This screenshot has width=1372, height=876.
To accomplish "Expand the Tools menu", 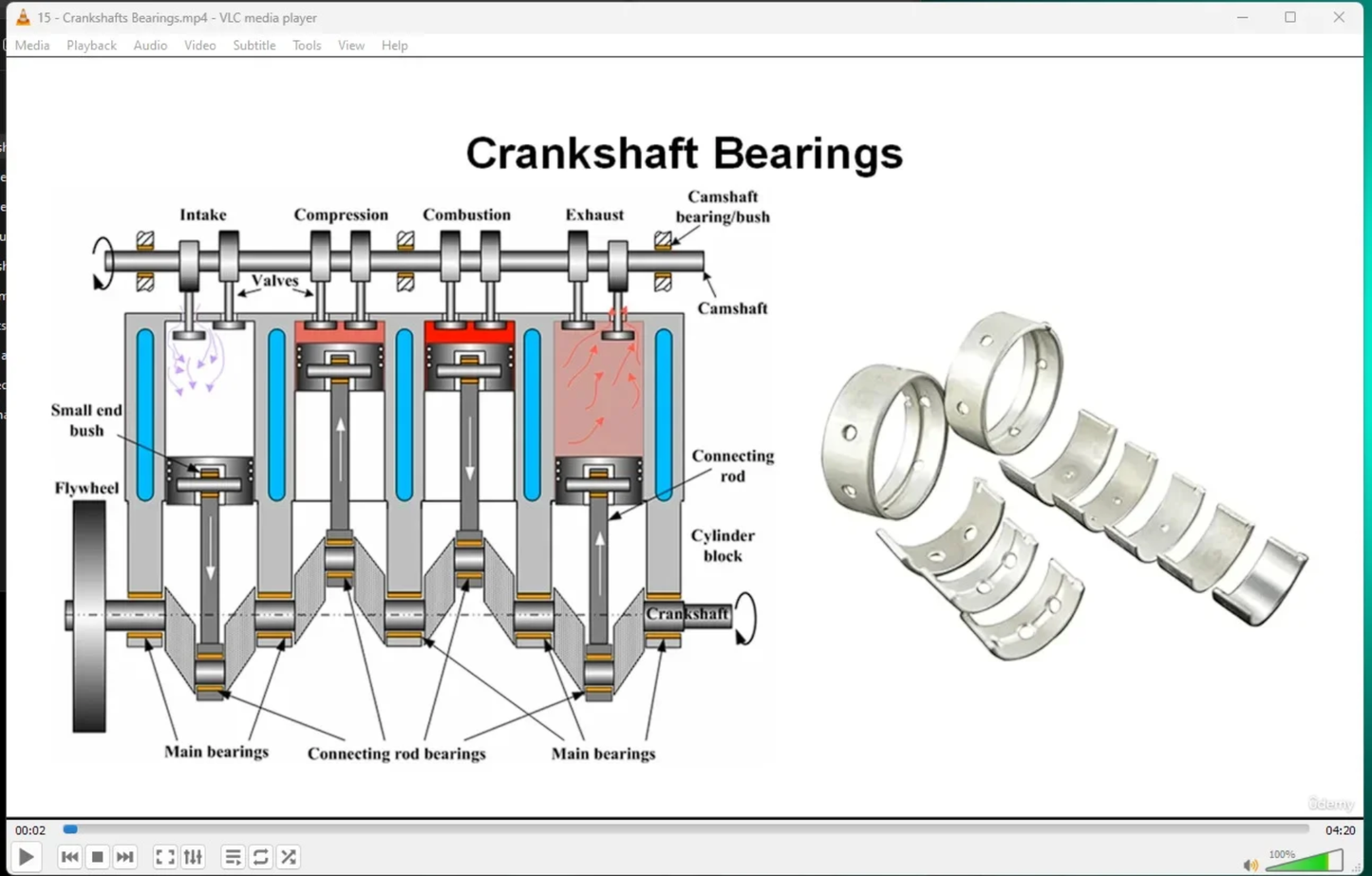I will [x=307, y=46].
